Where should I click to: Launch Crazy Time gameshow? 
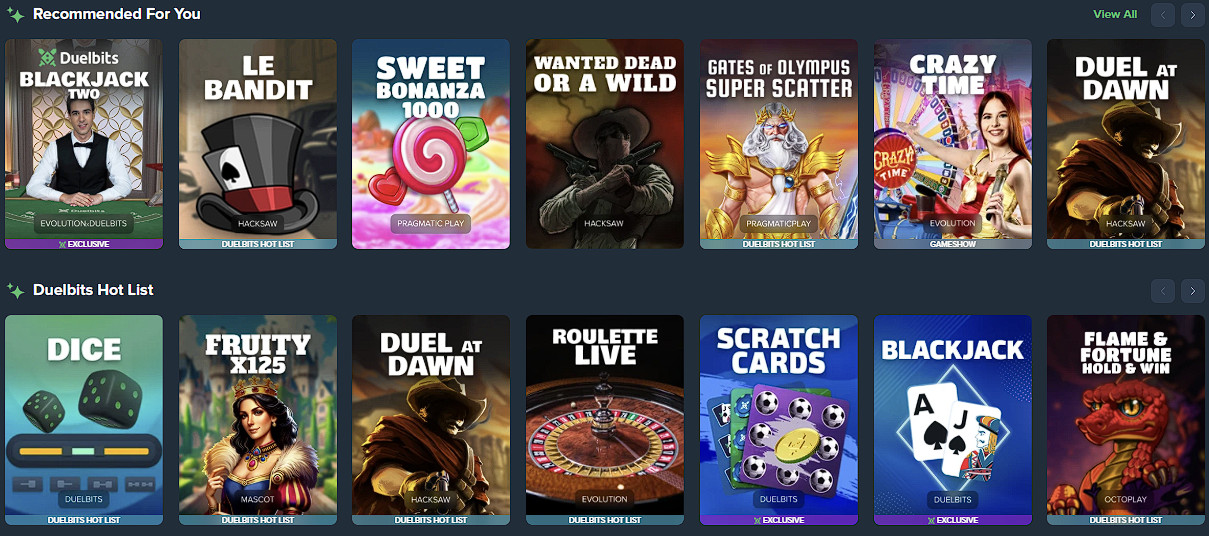(953, 144)
